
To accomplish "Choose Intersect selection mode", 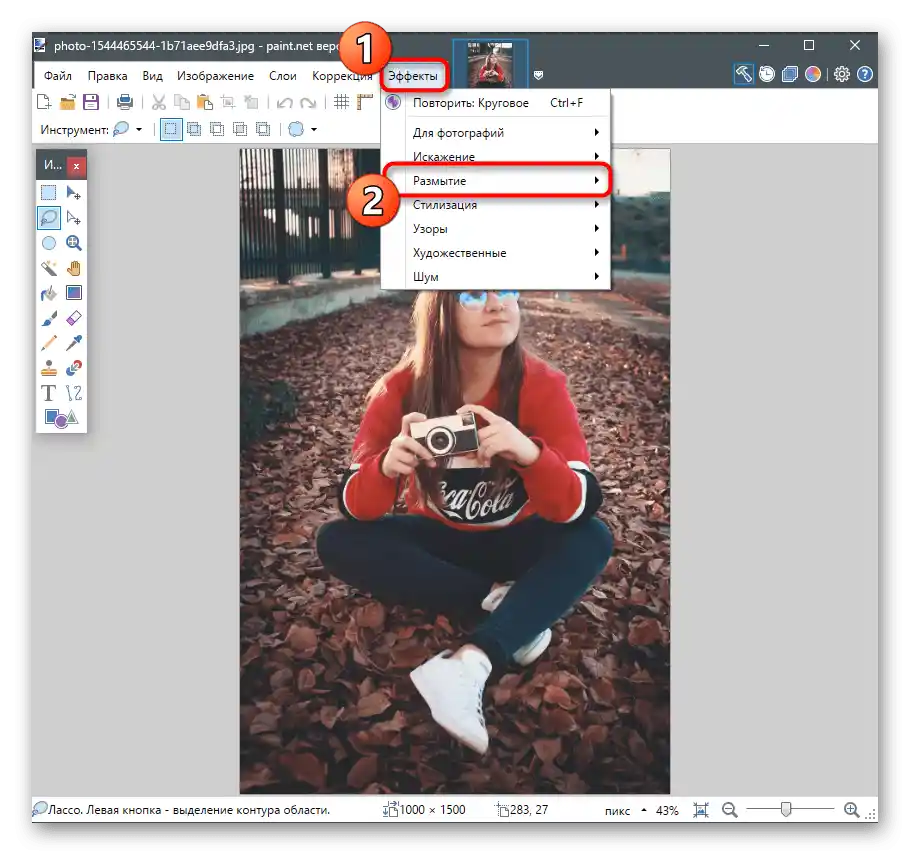I will 240,129.
